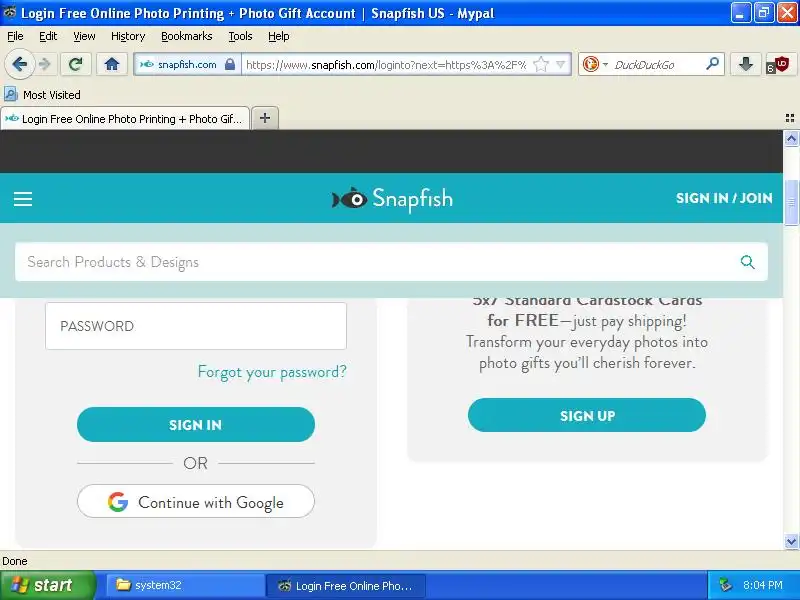Click the tab groups grid icon

coord(790,118)
